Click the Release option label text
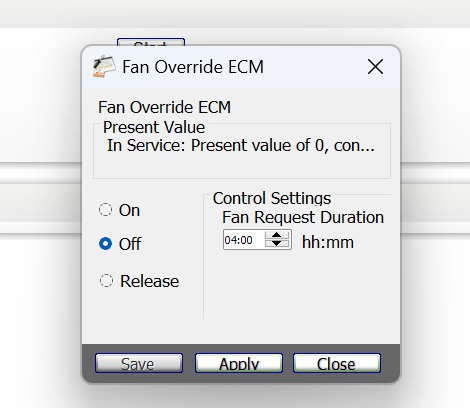The width and height of the screenshot is (470, 408). (x=150, y=281)
